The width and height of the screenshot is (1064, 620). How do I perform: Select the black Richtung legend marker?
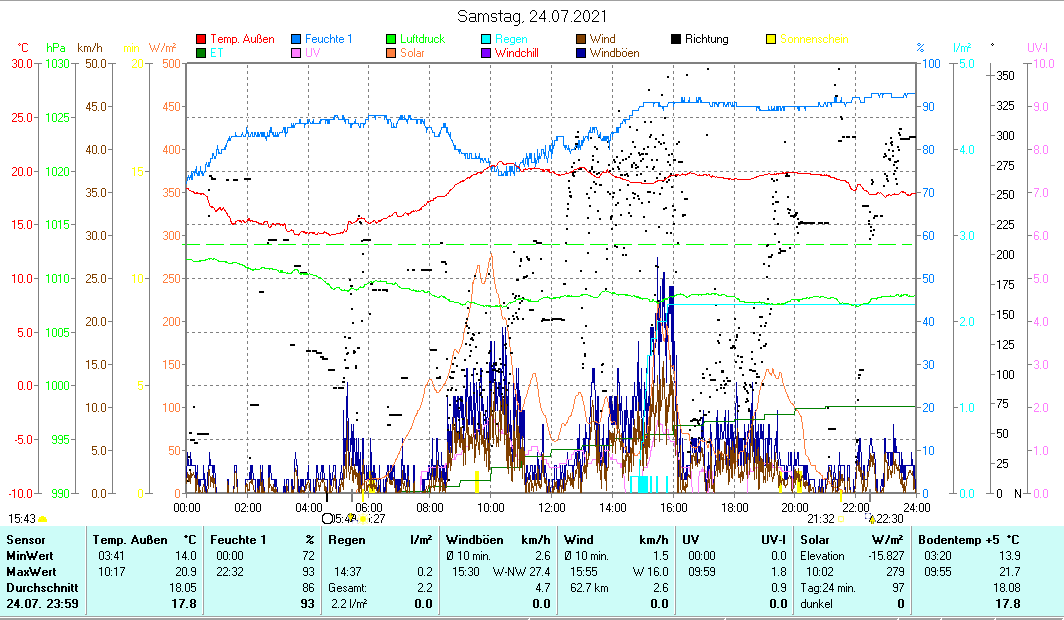click(676, 40)
